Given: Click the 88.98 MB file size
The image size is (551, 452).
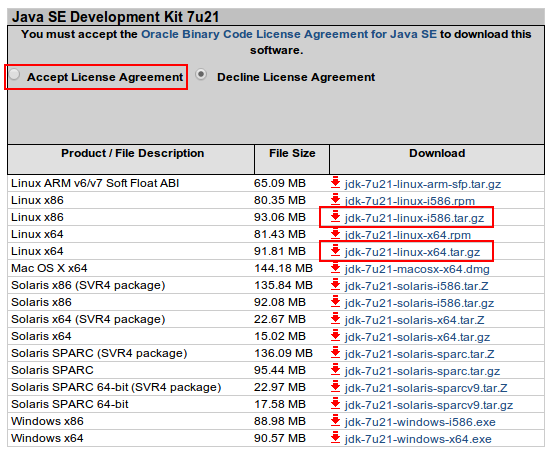Looking at the screenshot, I should pos(280,421).
